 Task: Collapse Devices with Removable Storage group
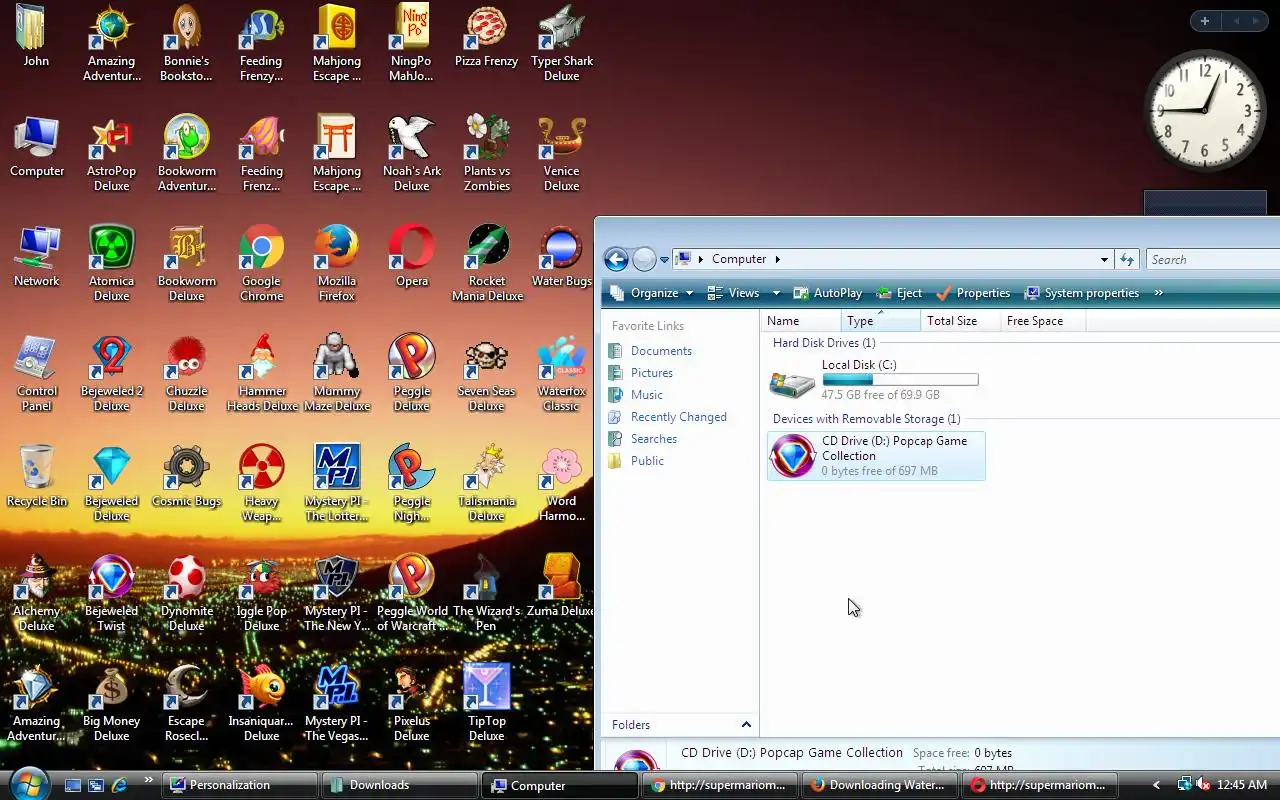click(866, 419)
